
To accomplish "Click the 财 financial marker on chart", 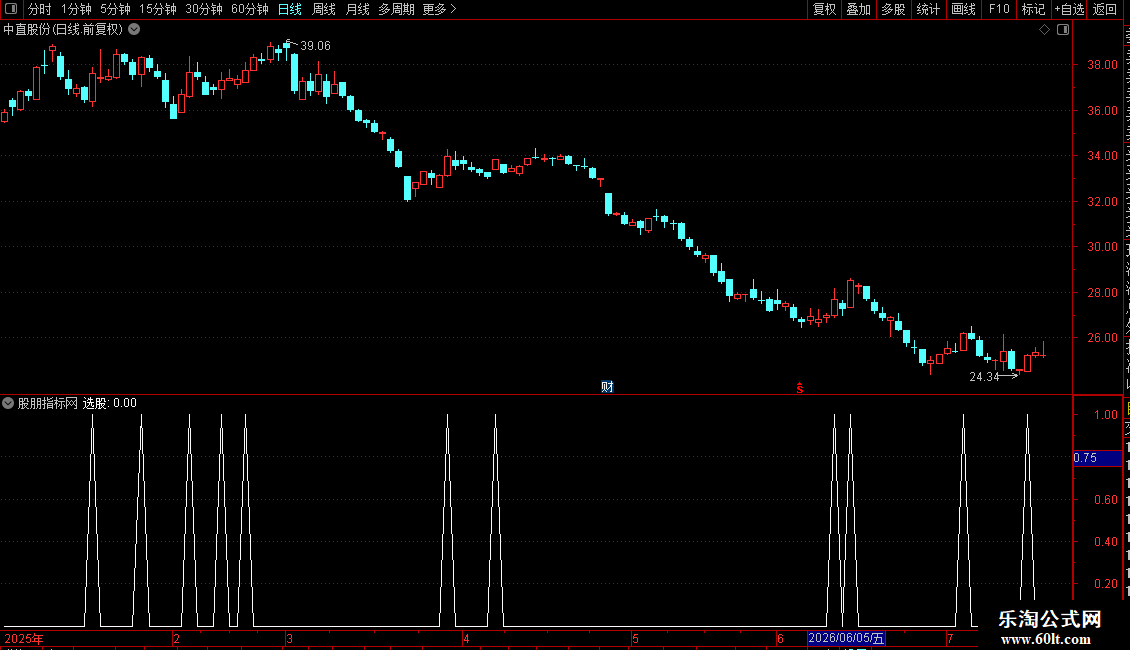I will point(608,387).
